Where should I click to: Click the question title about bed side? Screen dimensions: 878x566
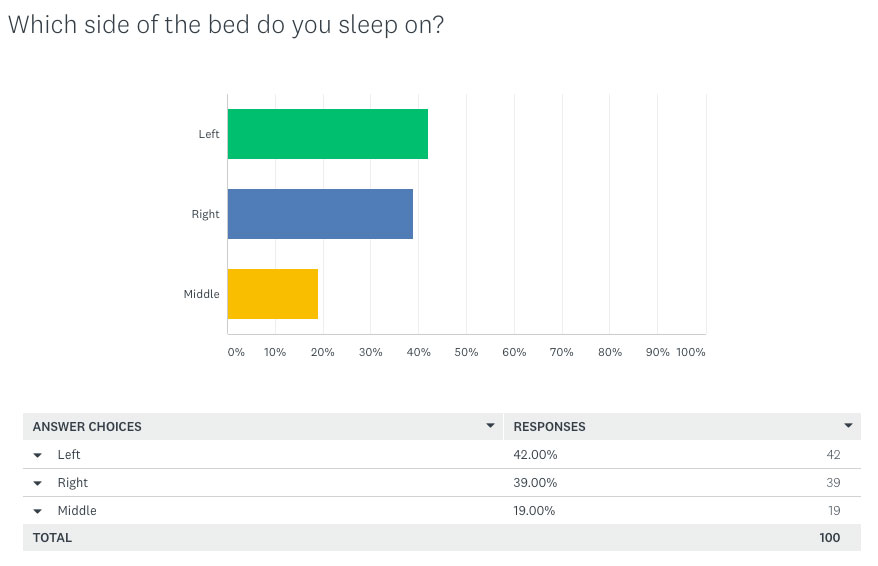click(x=226, y=25)
